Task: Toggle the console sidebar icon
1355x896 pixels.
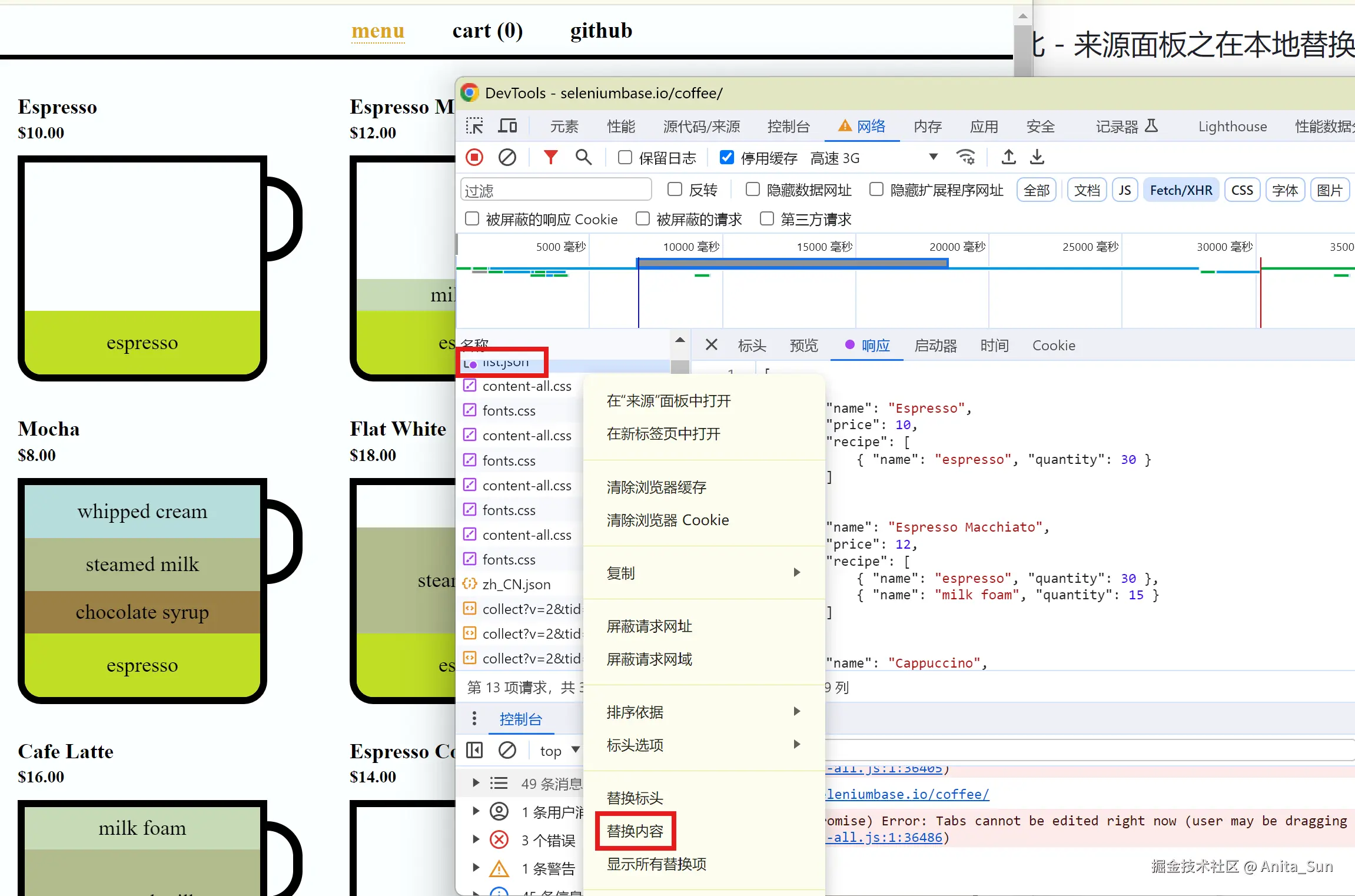Action: 474,751
